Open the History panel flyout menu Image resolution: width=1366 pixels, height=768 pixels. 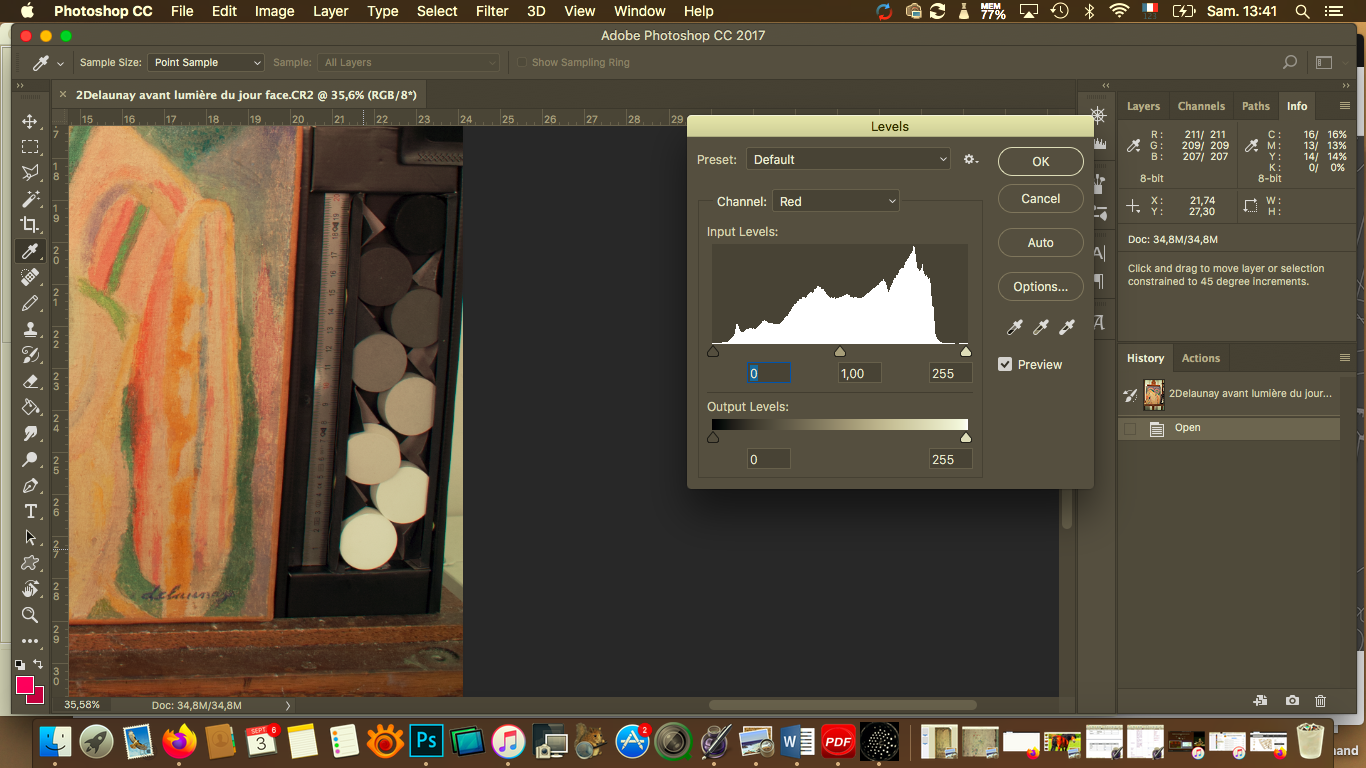[1345, 358]
